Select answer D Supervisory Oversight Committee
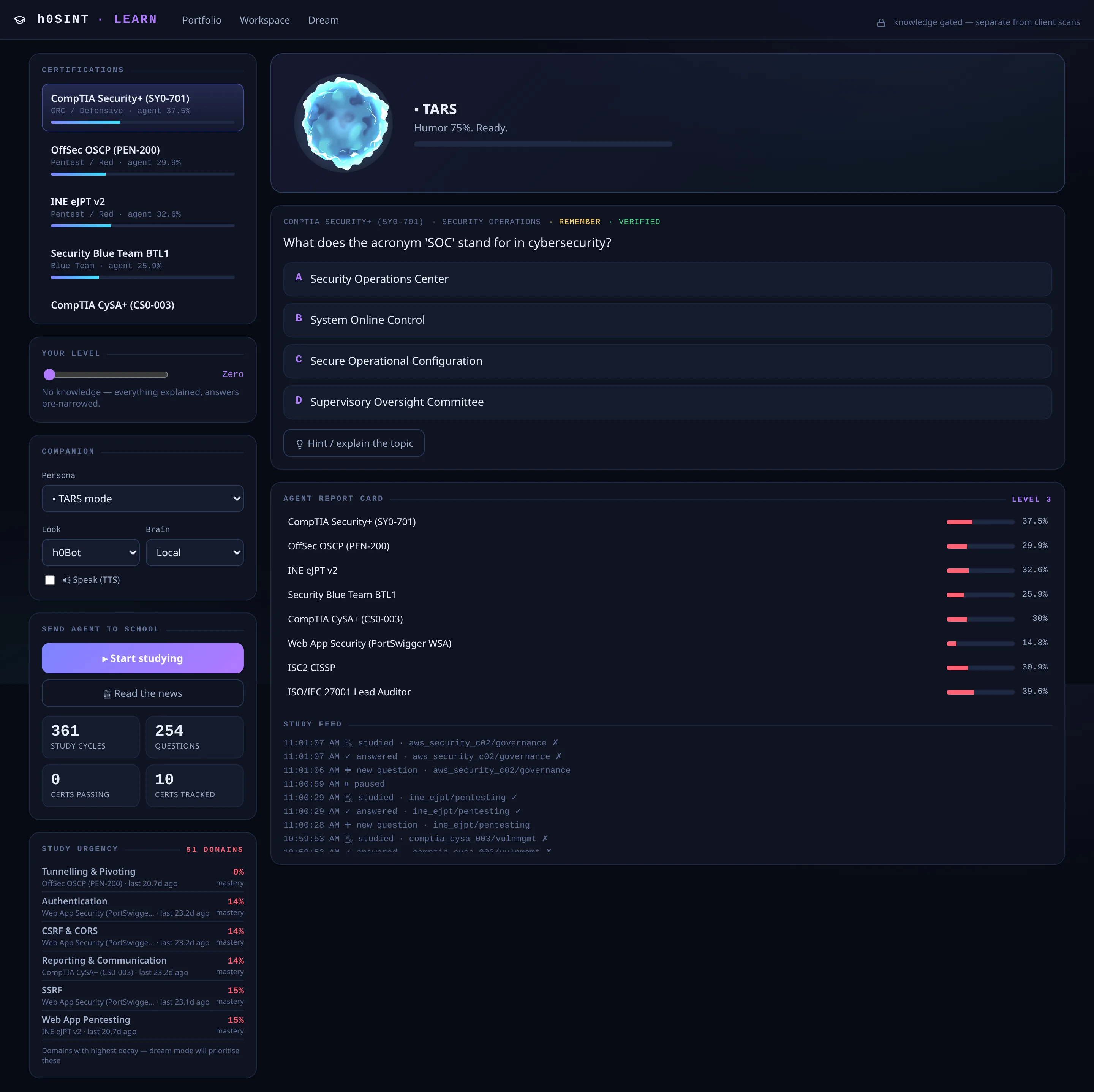Image resolution: width=1094 pixels, height=1092 pixels. coord(667,402)
